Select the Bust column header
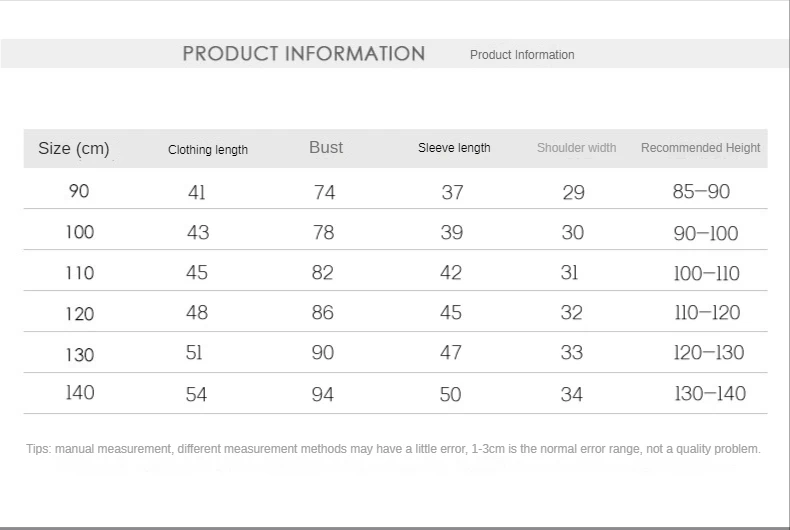The width and height of the screenshot is (790, 530). pyautogui.click(x=326, y=148)
